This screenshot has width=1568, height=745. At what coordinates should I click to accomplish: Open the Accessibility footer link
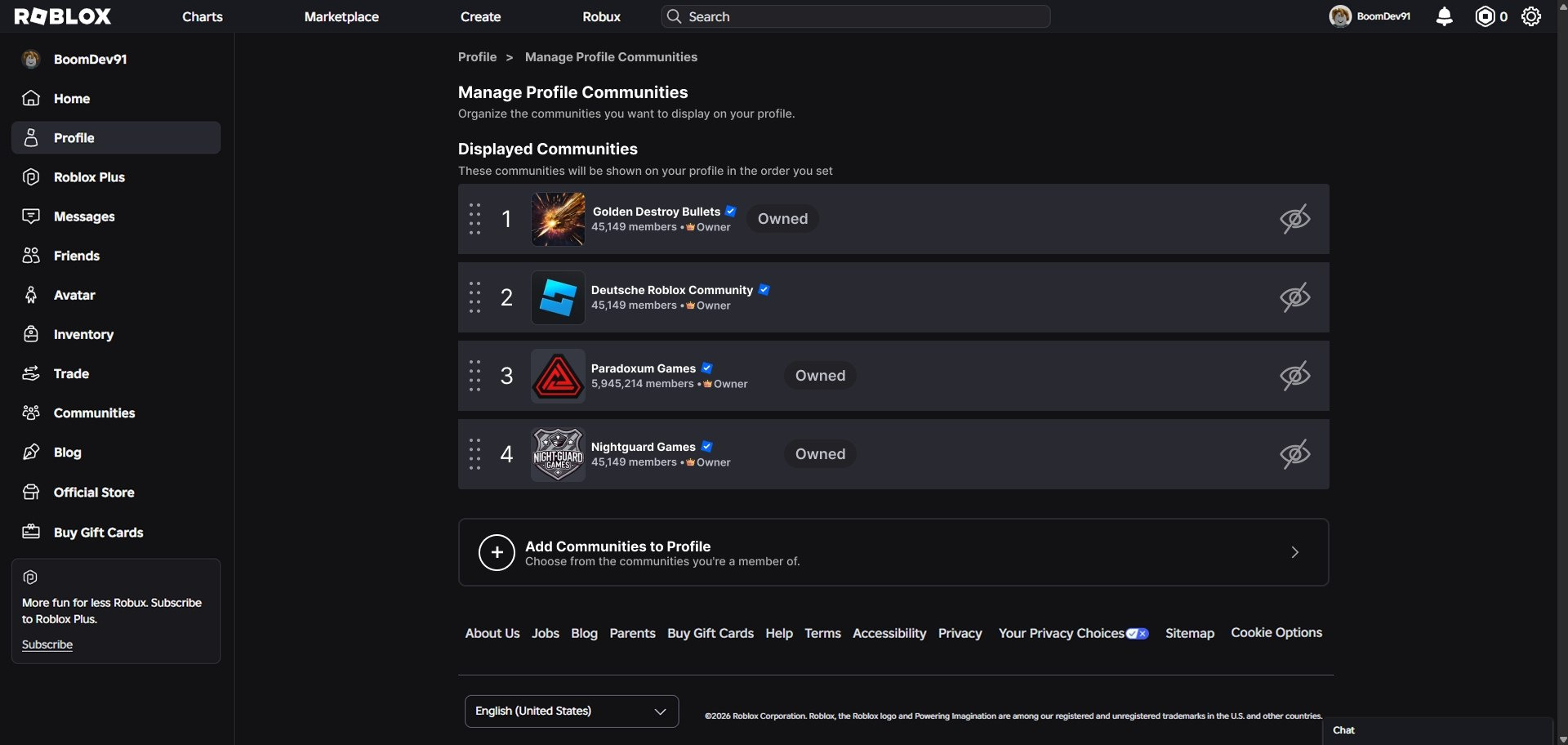(889, 633)
